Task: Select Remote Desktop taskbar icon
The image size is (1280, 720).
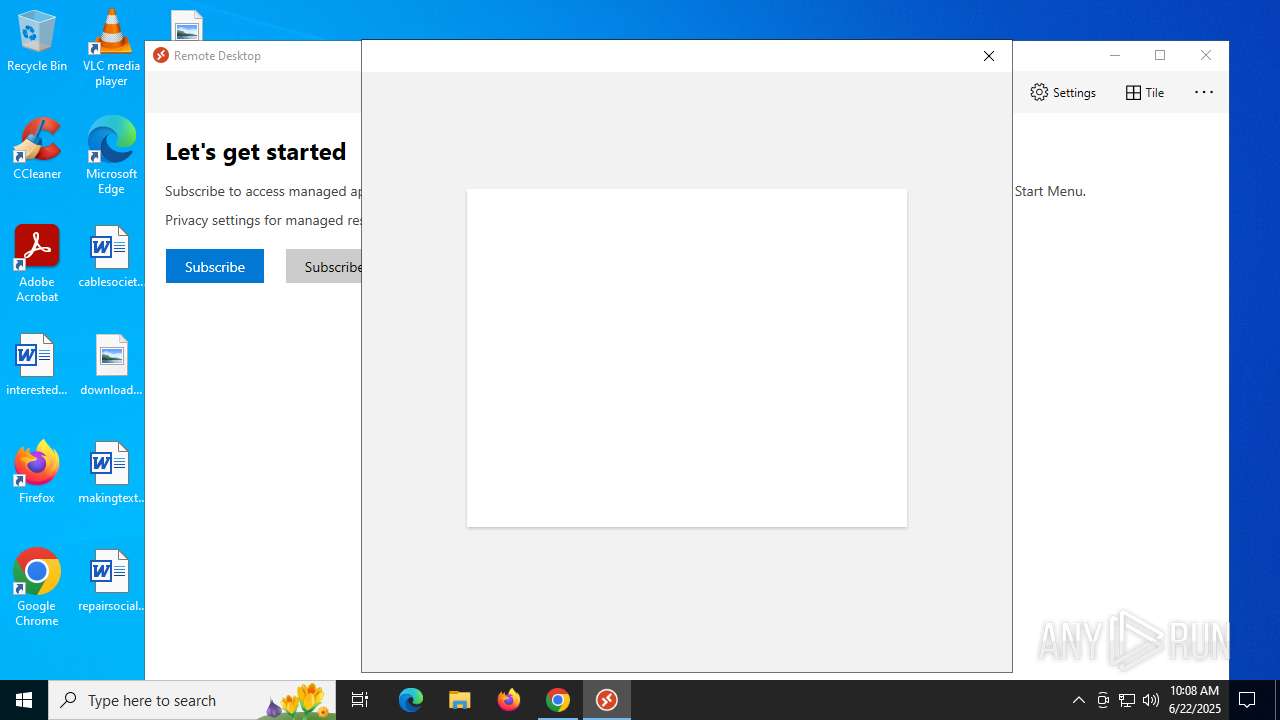Action: point(607,700)
